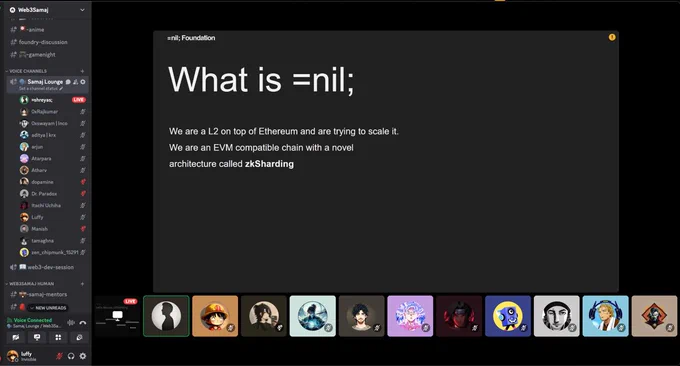Add channel to WEB3SAMAJ HUMAN category
Screen dimensions: 680x366
[82, 284]
